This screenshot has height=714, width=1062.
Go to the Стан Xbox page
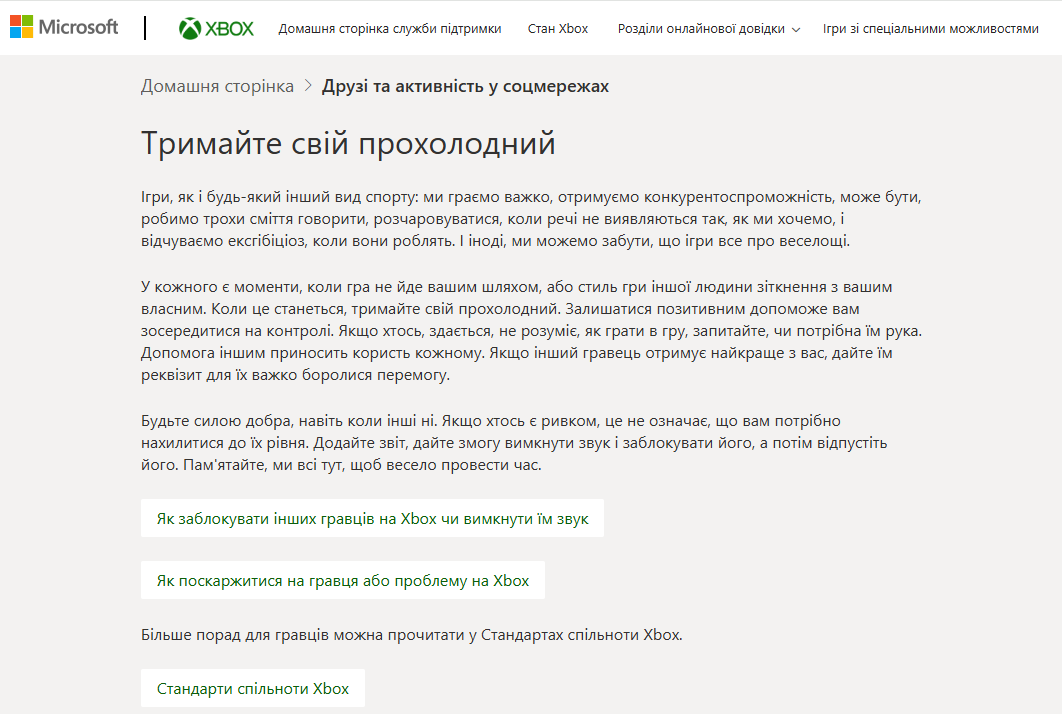click(558, 29)
